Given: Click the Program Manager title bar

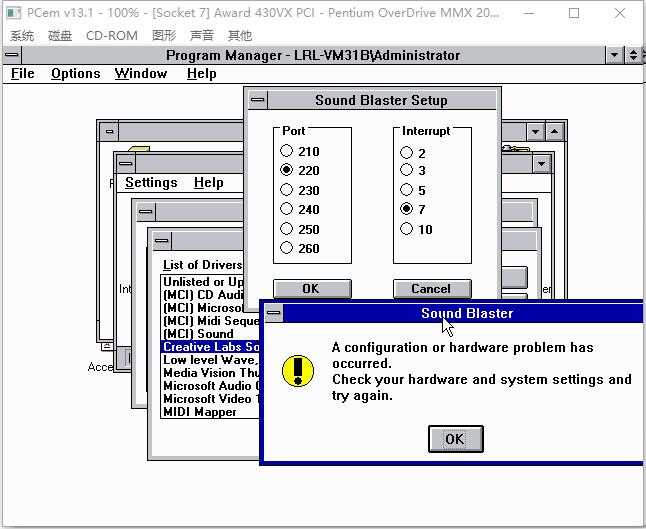Looking at the screenshot, I should pyautogui.click(x=313, y=55).
